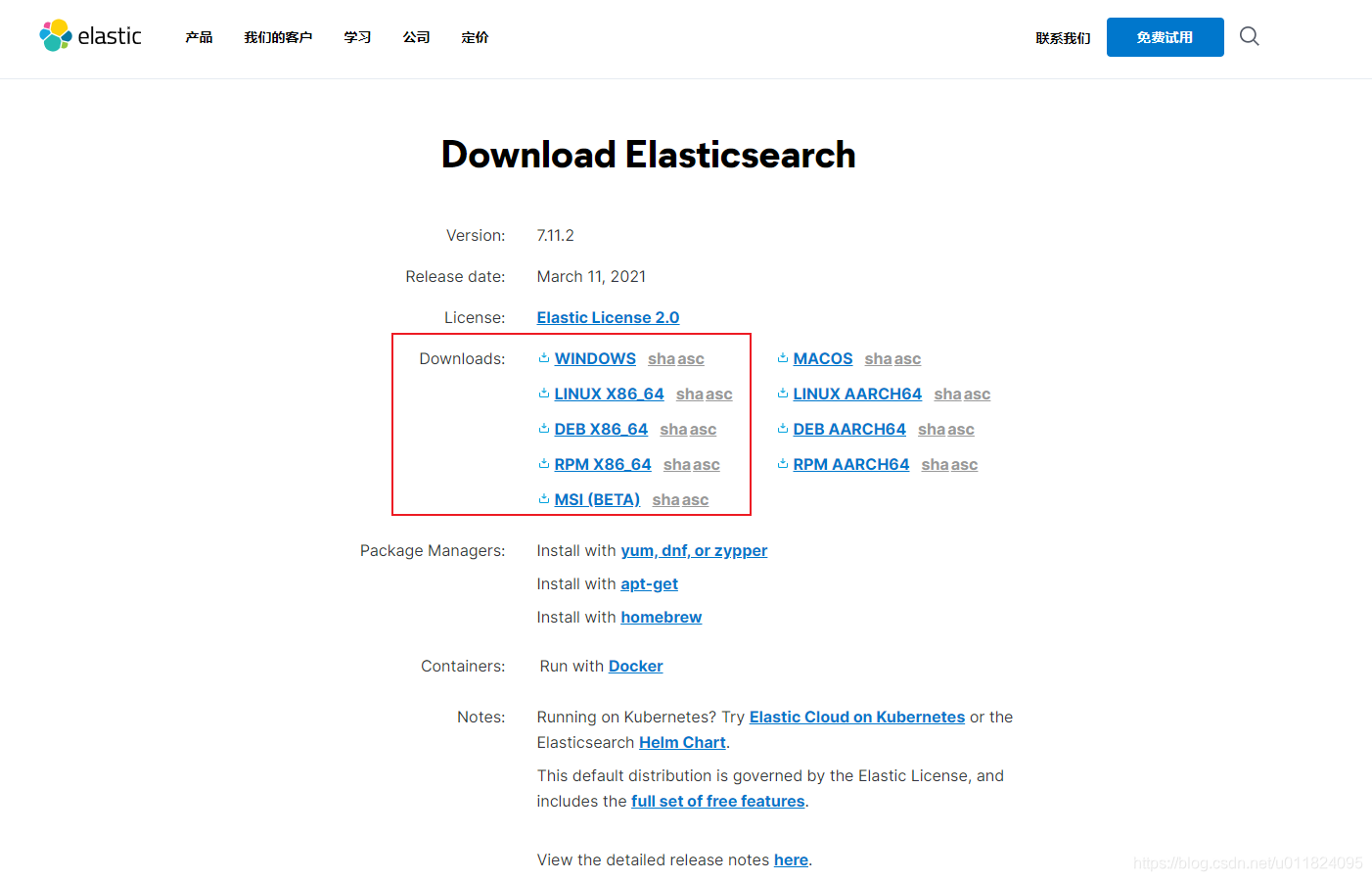
Task: Download the LINUX X86_64 package
Action: (609, 394)
